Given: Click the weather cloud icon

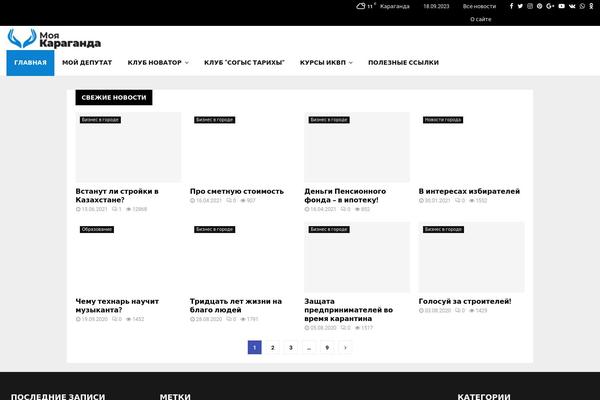Looking at the screenshot, I should click(360, 6).
